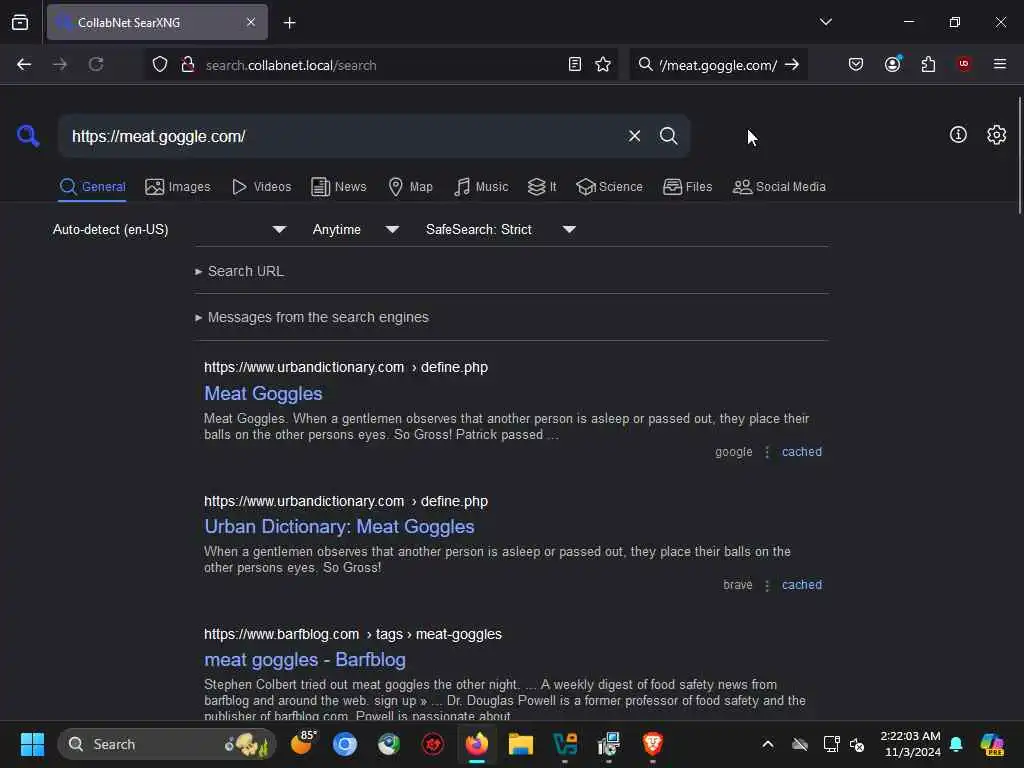Click the page vertical scrollbar
Image resolution: width=1024 pixels, height=768 pixels.
[x=1019, y=154]
